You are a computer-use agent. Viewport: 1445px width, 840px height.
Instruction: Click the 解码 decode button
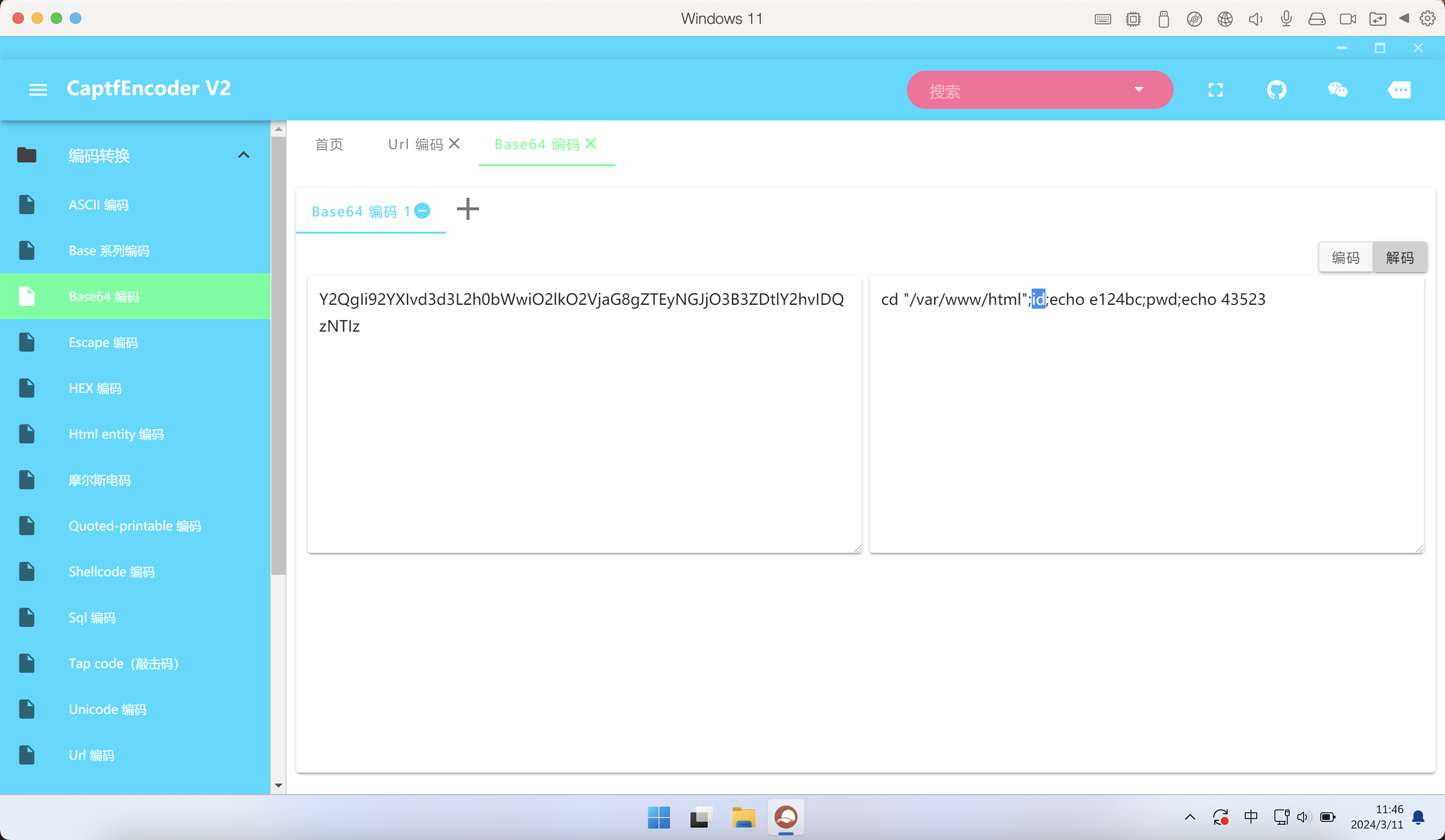click(x=1400, y=258)
